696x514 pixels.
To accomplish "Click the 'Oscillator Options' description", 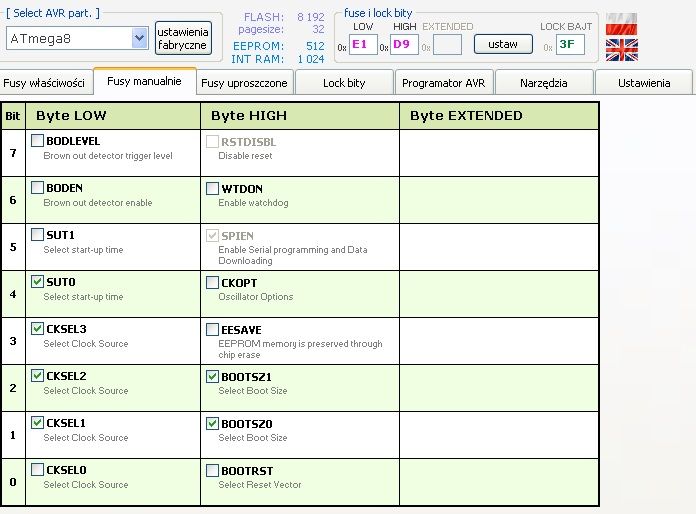I will point(256,297).
